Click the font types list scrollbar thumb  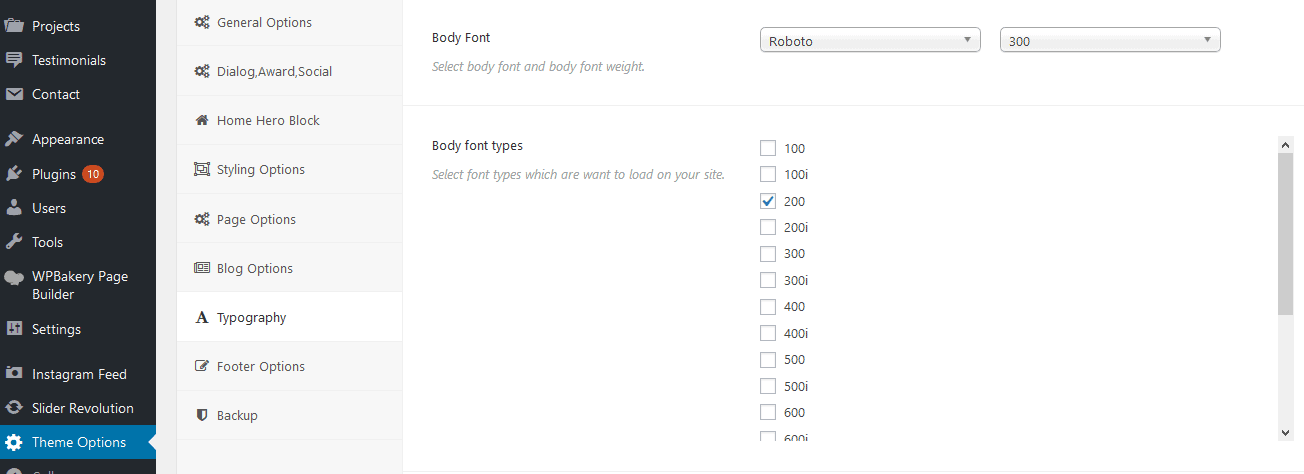tap(1286, 234)
